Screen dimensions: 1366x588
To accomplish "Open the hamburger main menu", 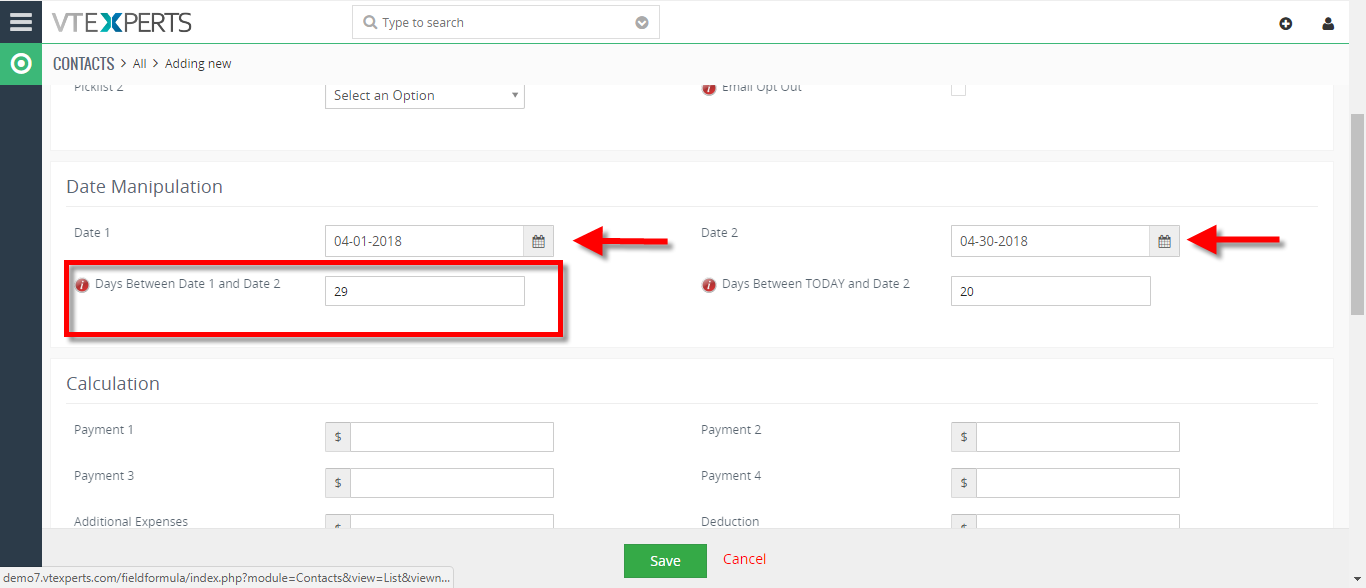I will (20, 21).
